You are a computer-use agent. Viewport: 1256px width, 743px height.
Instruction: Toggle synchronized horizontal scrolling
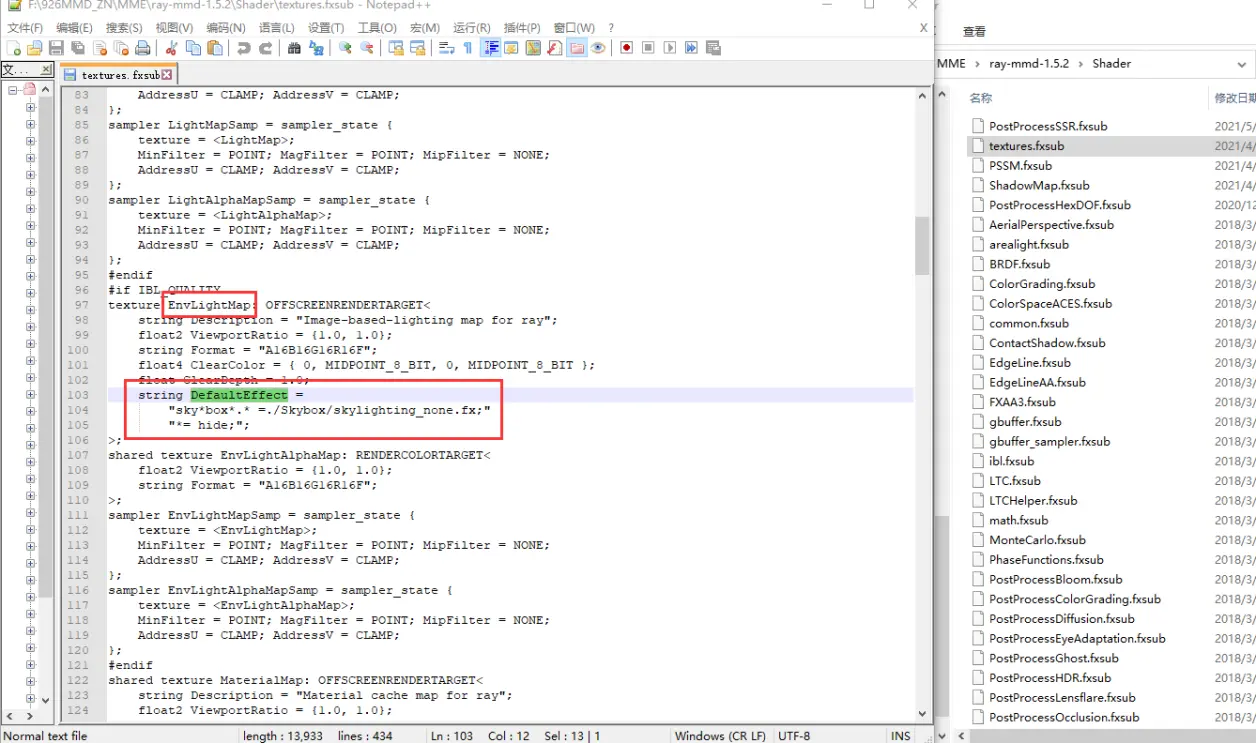417,48
